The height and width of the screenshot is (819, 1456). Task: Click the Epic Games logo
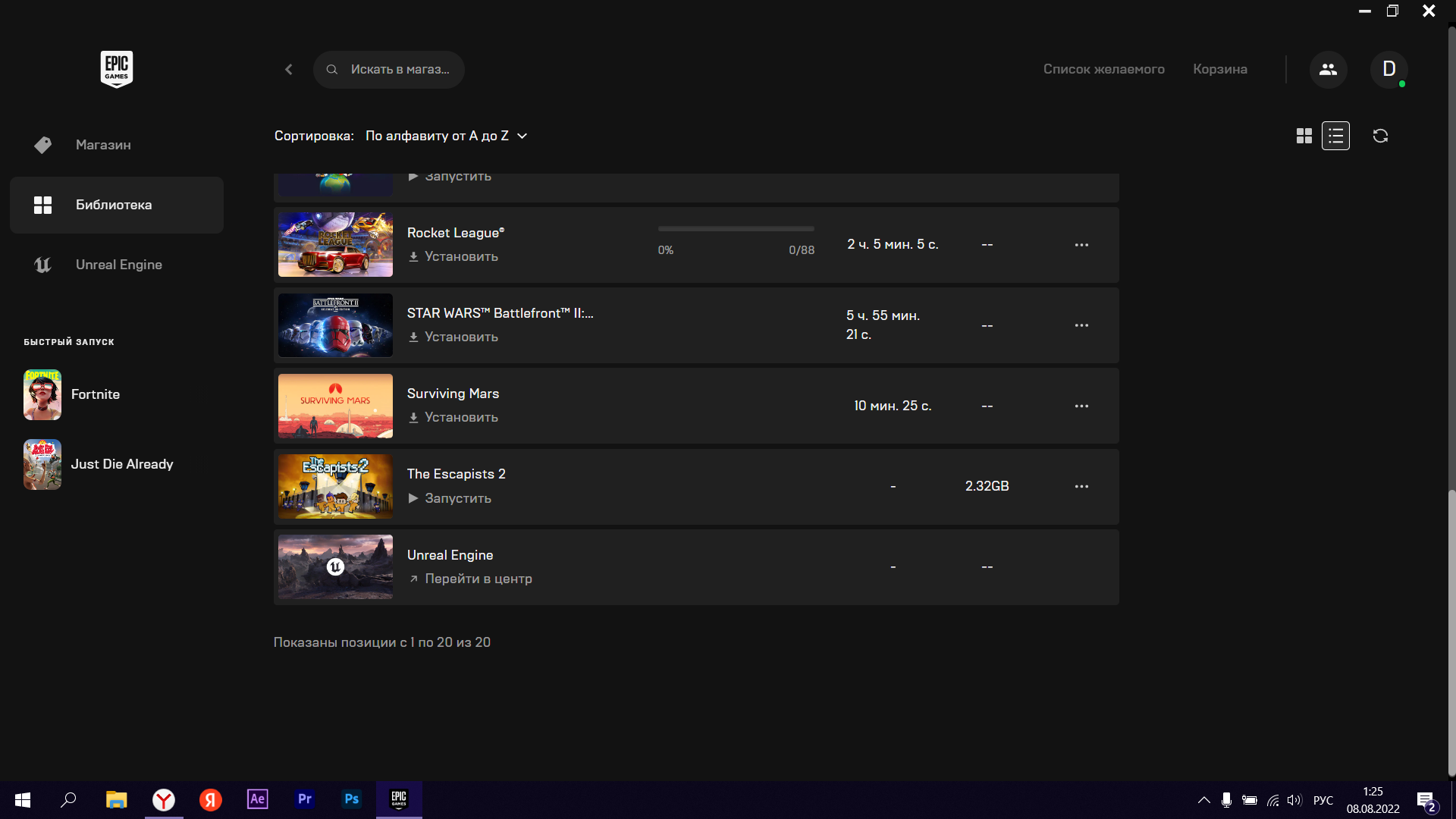pos(117,69)
